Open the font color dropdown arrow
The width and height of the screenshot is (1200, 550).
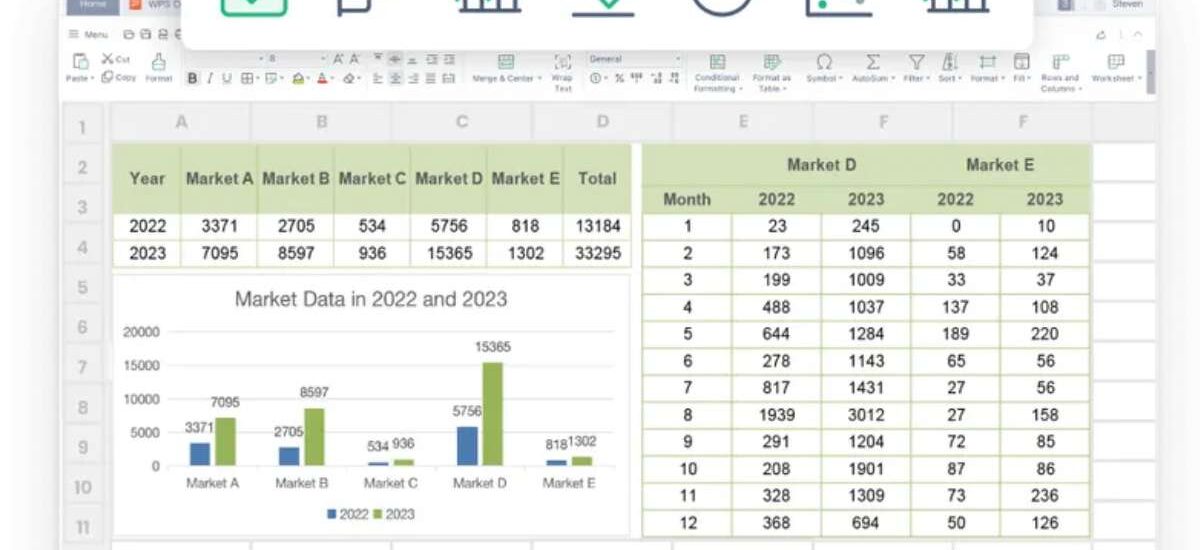(x=334, y=78)
